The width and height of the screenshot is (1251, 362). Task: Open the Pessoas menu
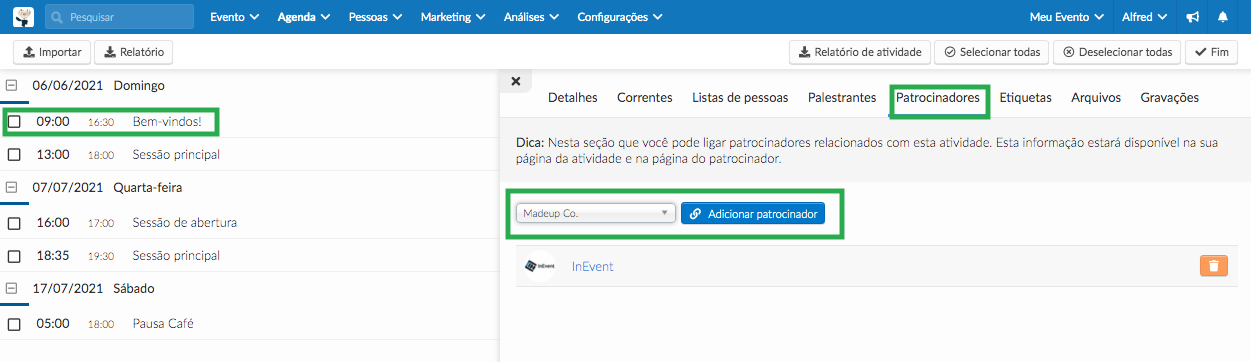click(376, 17)
